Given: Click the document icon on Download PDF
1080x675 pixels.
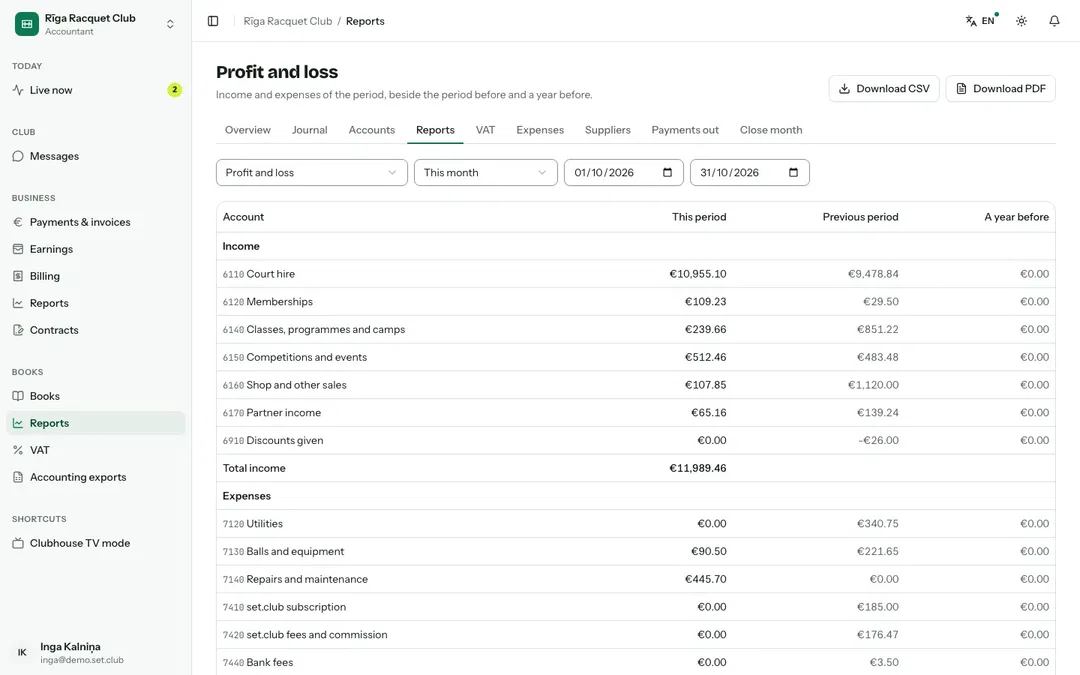Looking at the screenshot, I should tap(962, 89).
